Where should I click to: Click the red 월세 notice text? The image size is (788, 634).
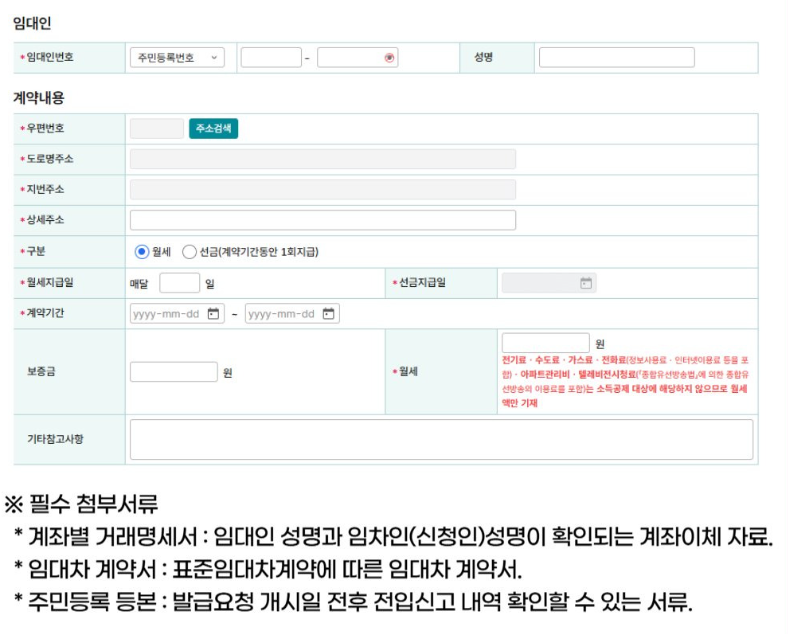point(625,381)
